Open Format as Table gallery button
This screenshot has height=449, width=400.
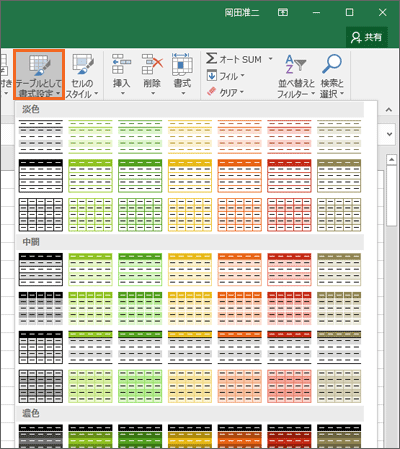39,75
